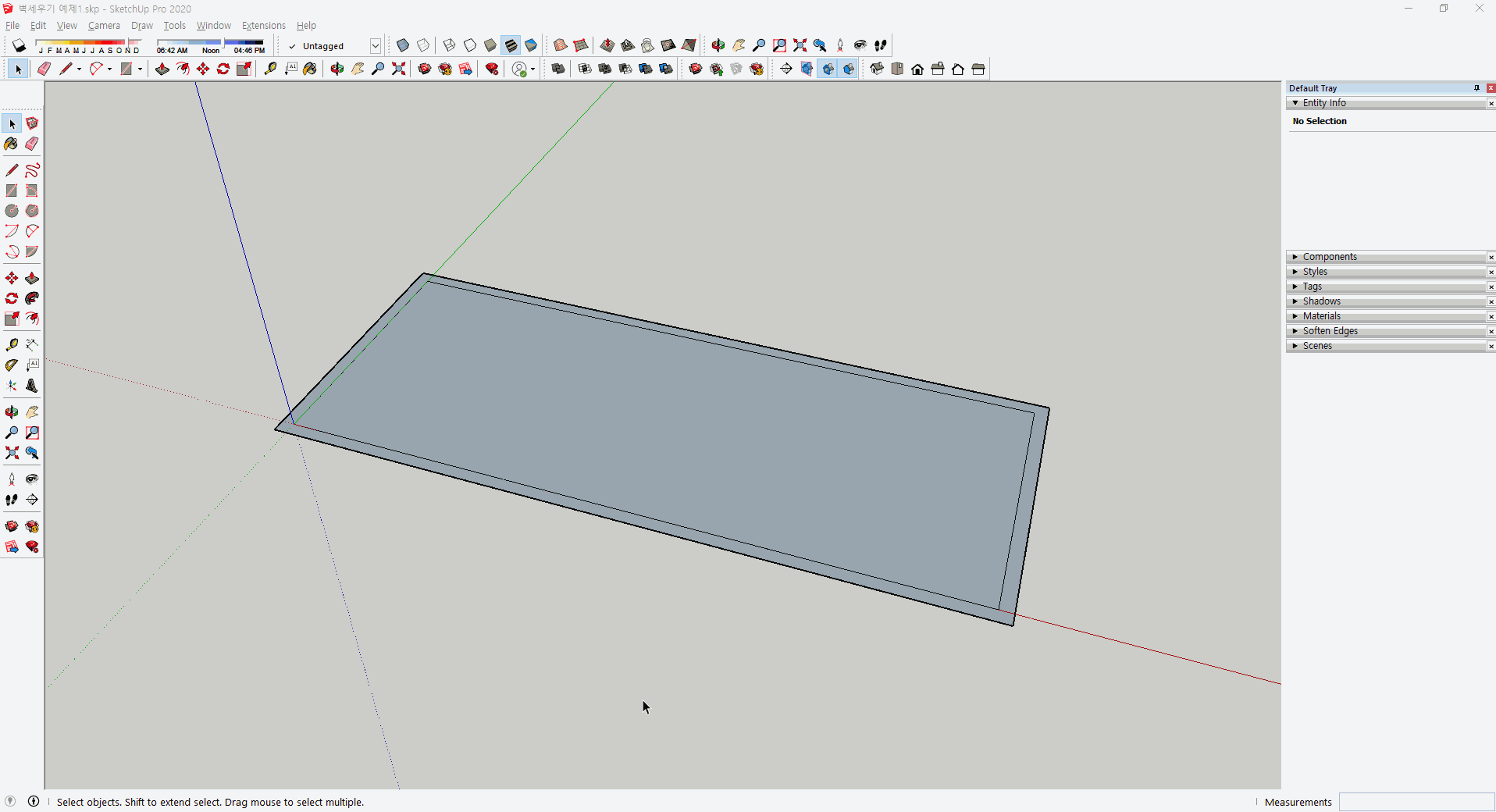Click the status bar info icon
1496x812 pixels.
[34, 801]
